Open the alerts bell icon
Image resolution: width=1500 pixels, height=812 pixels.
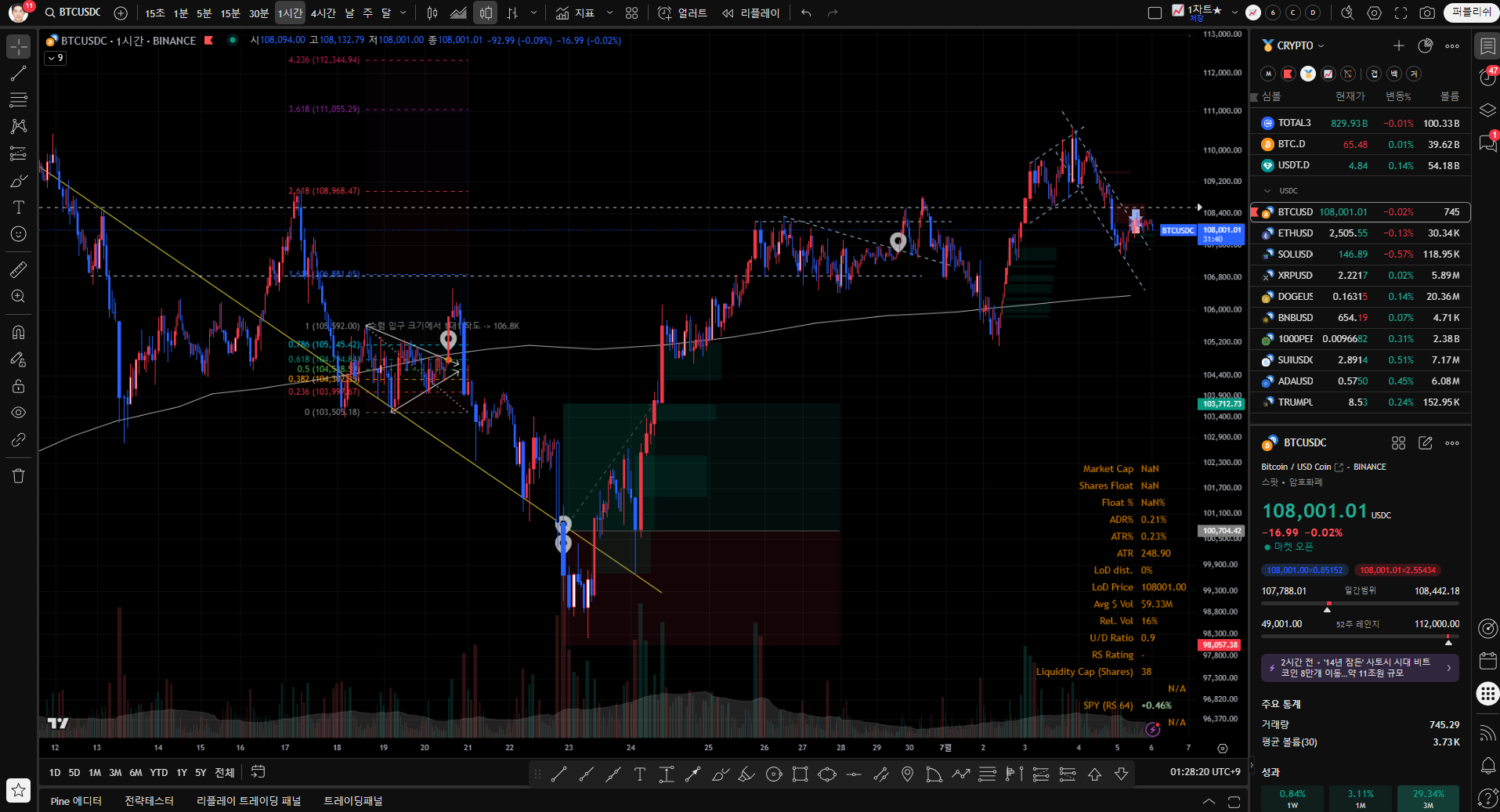[1487, 765]
